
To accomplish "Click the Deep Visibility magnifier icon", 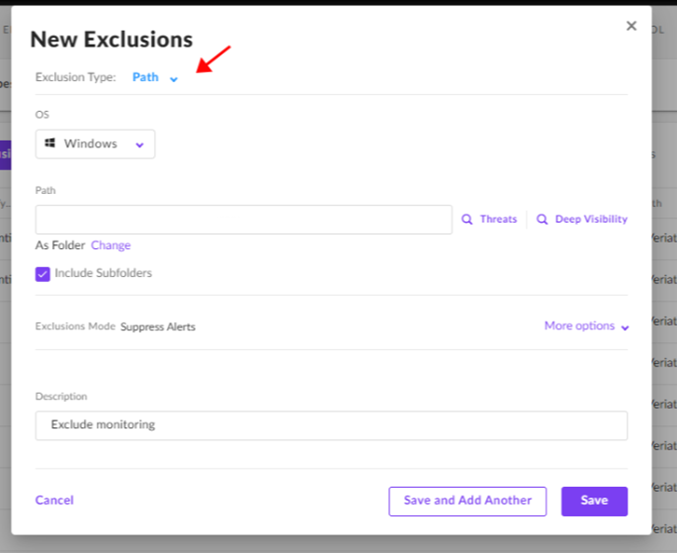I will (x=542, y=219).
